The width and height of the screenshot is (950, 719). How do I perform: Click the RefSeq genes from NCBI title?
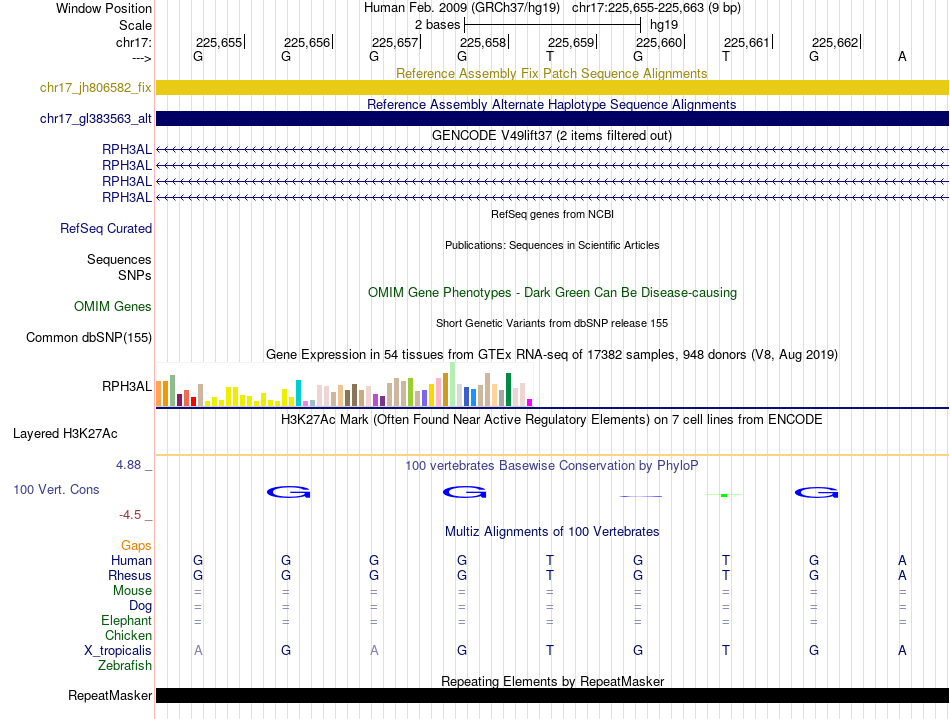[x=552, y=214]
